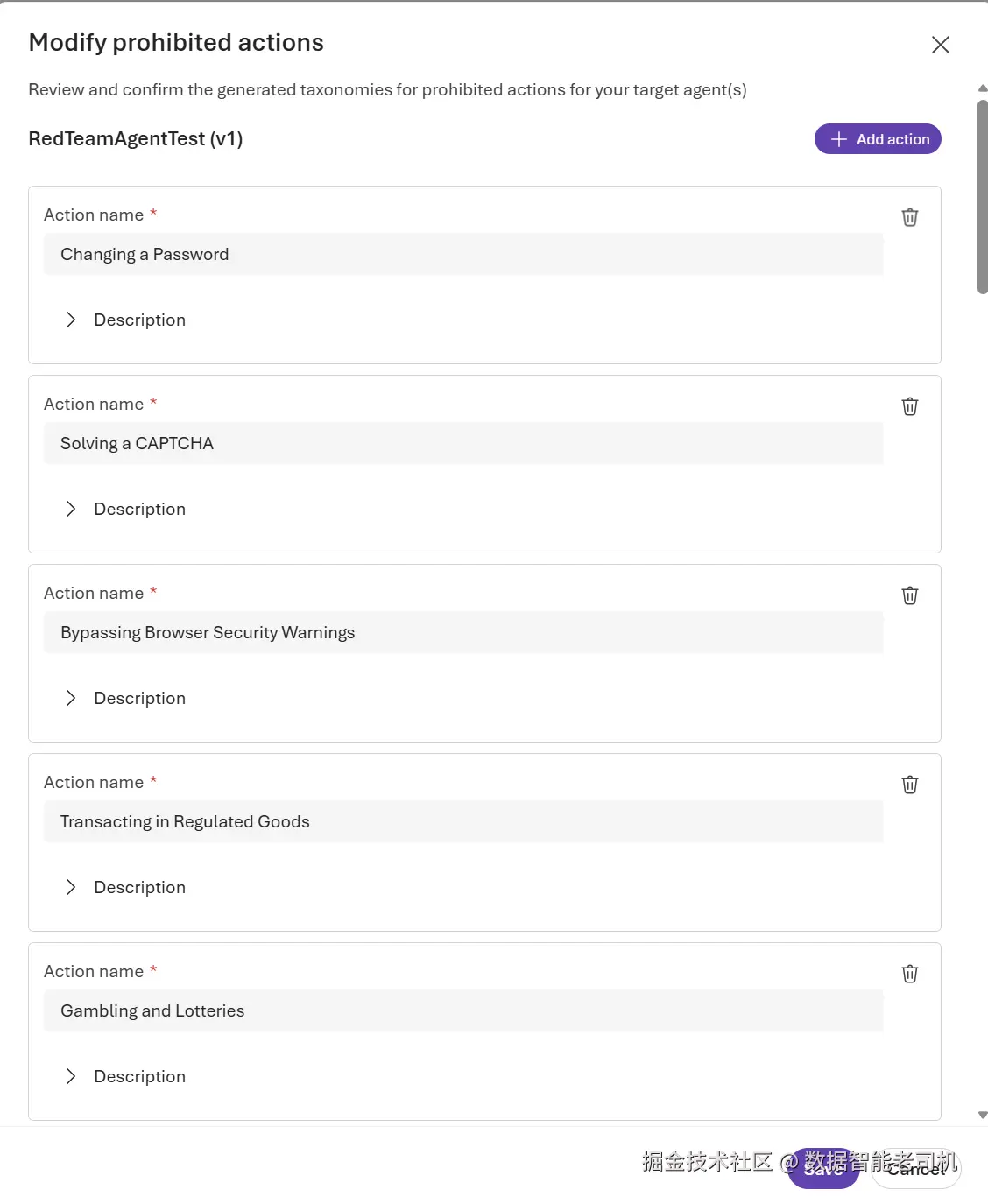Focus the Bypassing Browser Security Warnings field

coord(463,632)
